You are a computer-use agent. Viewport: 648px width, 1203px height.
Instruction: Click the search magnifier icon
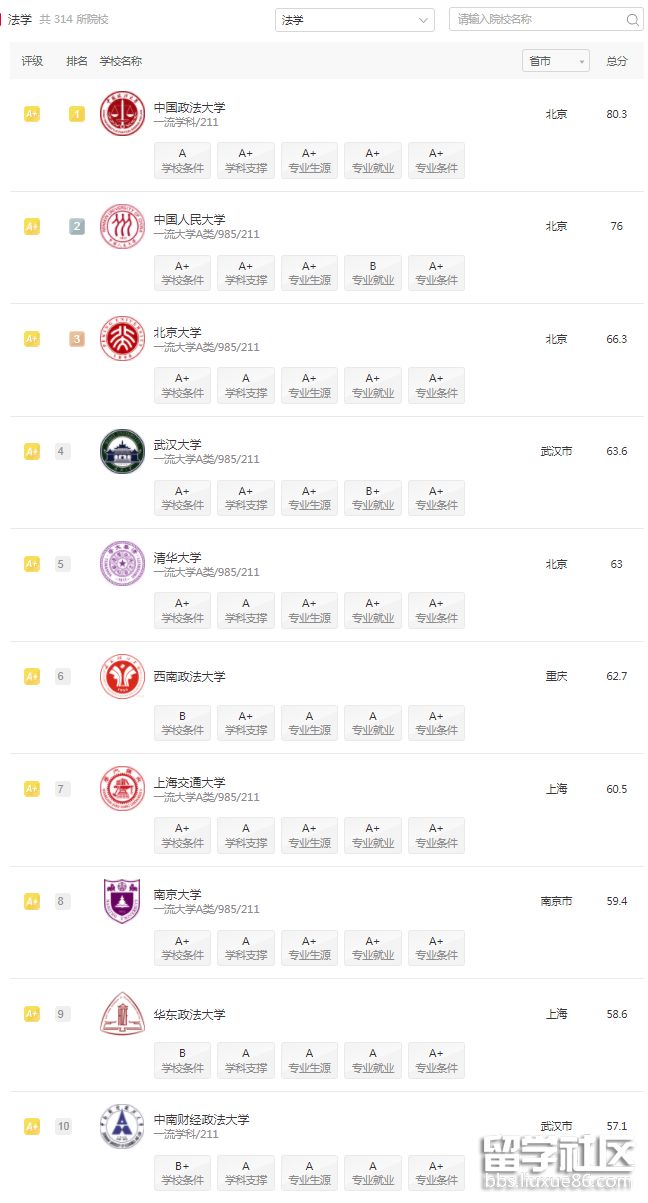click(x=633, y=20)
